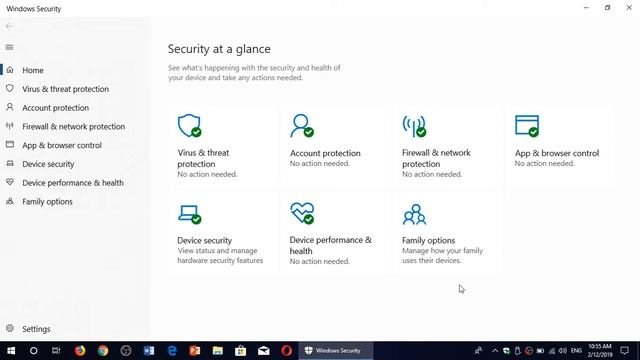640x360 pixels.
Task: Open the Mail app from taskbar
Action: (263, 351)
